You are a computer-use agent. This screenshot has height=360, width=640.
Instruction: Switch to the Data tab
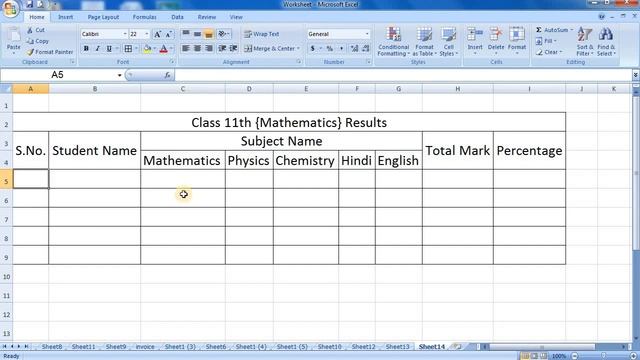click(177, 17)
